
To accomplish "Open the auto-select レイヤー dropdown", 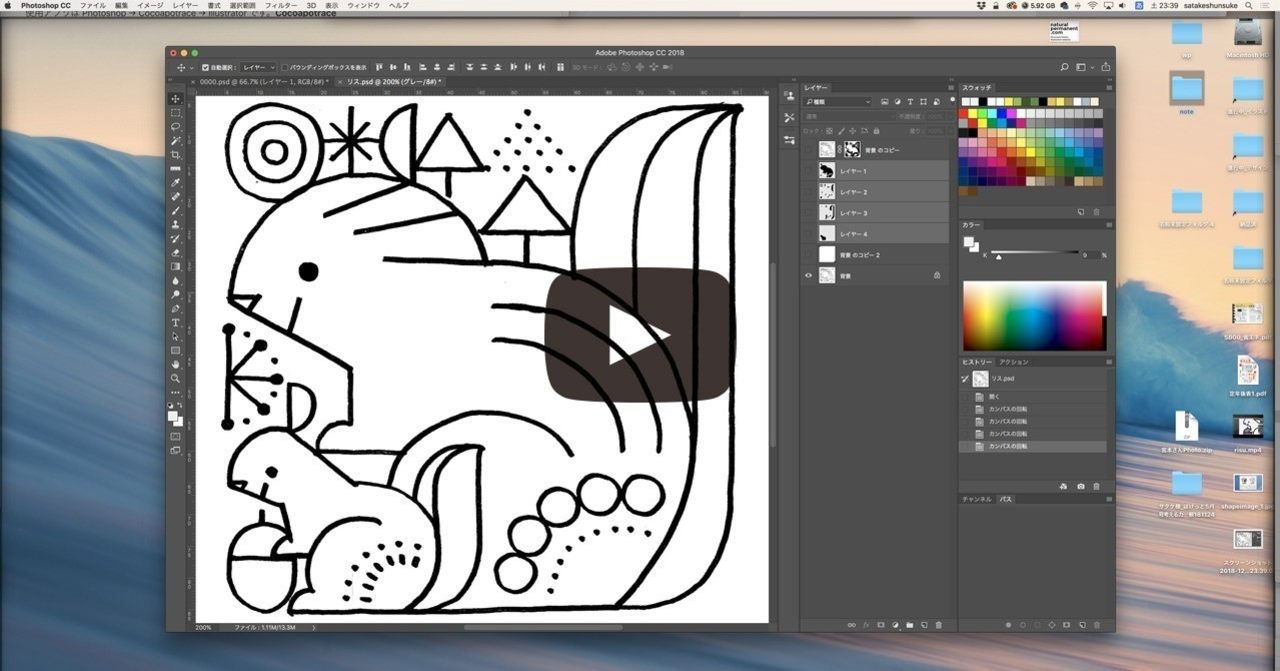I will pyautogui.click(x=258, y=67).
